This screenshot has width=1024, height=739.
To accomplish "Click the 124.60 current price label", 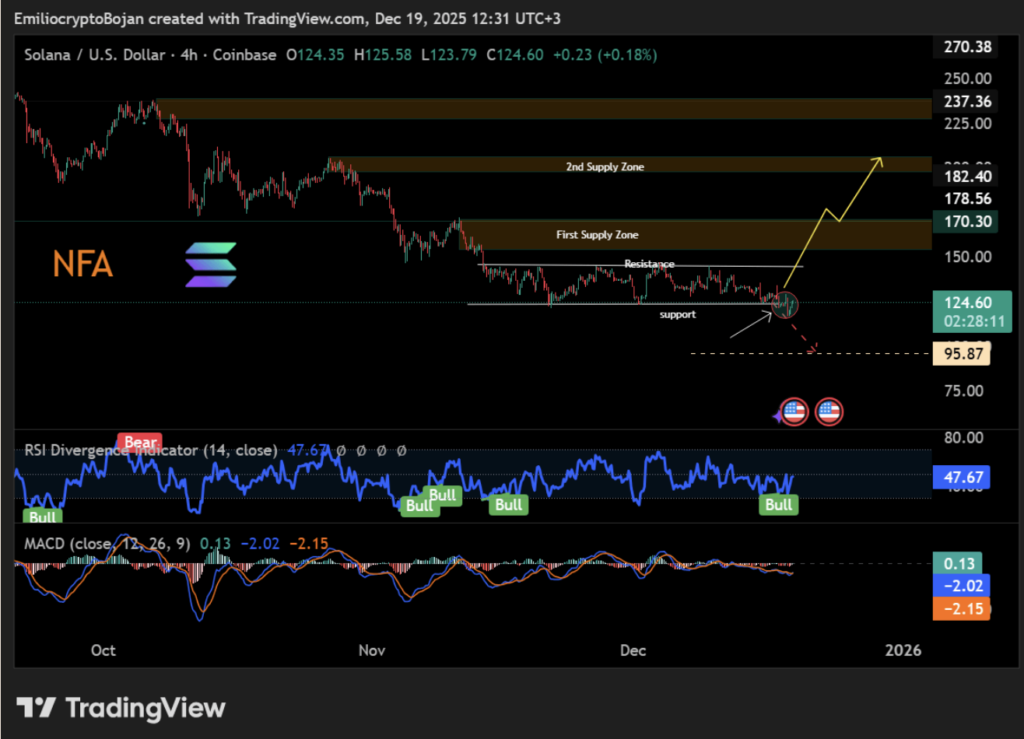I will [x=960, y=301].
